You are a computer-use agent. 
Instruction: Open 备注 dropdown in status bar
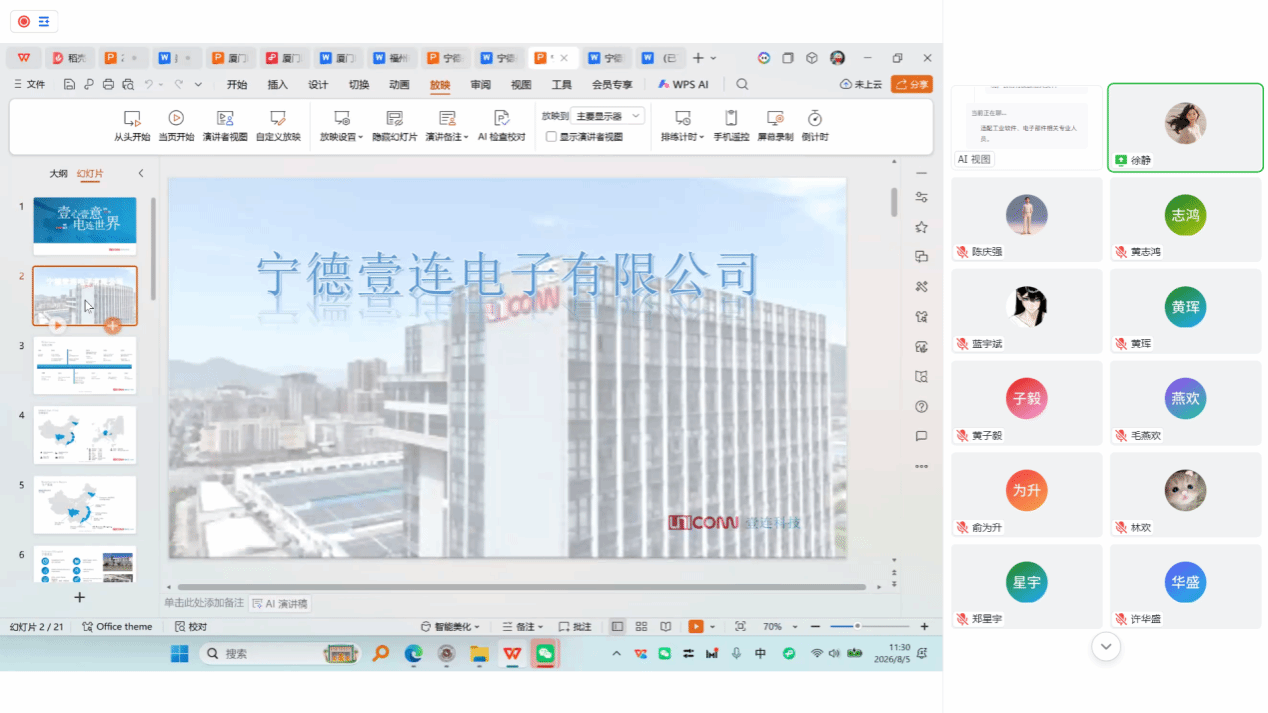point(523,627)
